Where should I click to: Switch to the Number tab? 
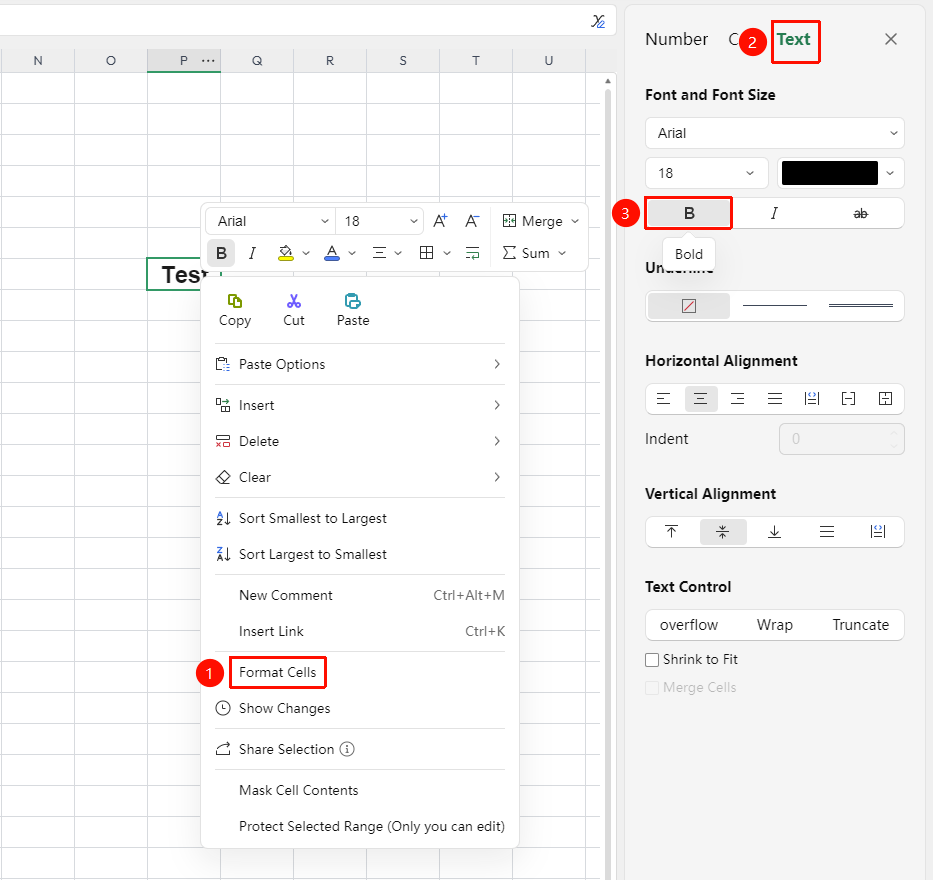coord(677,39)
